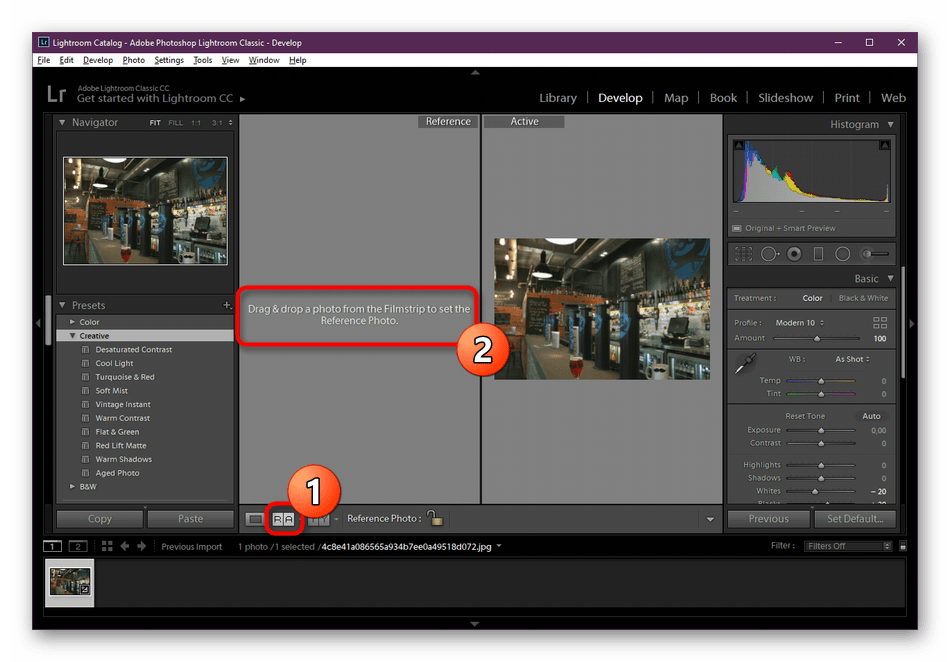Choose the Red Eye Correction tool
The image size is (950, 662).
794,254
